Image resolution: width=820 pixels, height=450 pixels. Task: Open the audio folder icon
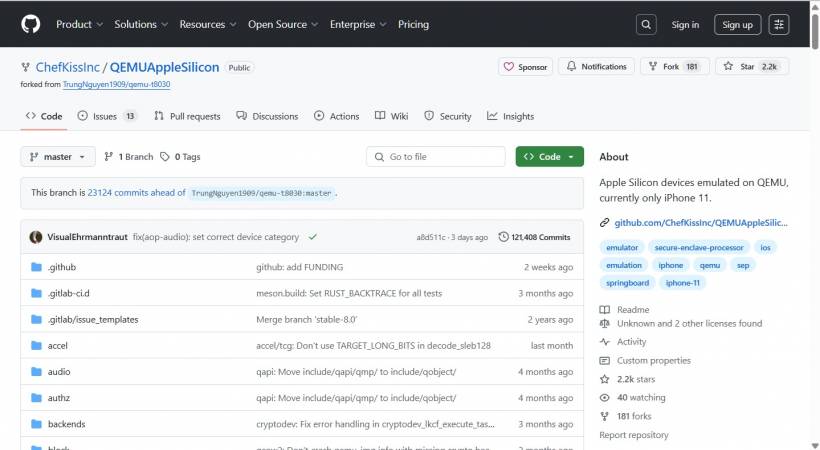point(36,372)
